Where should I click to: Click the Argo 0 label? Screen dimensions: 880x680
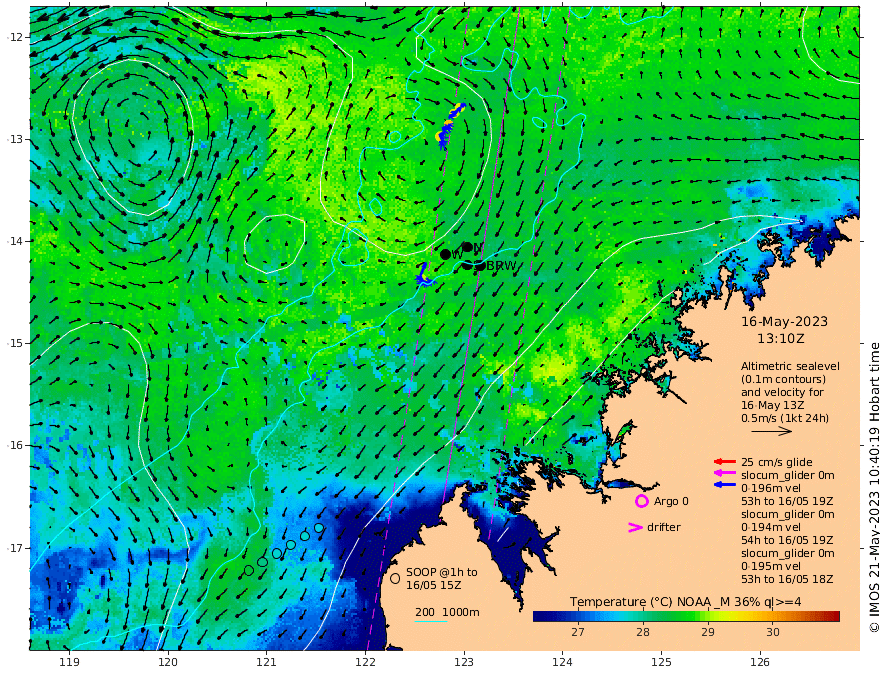coord(671,501)
